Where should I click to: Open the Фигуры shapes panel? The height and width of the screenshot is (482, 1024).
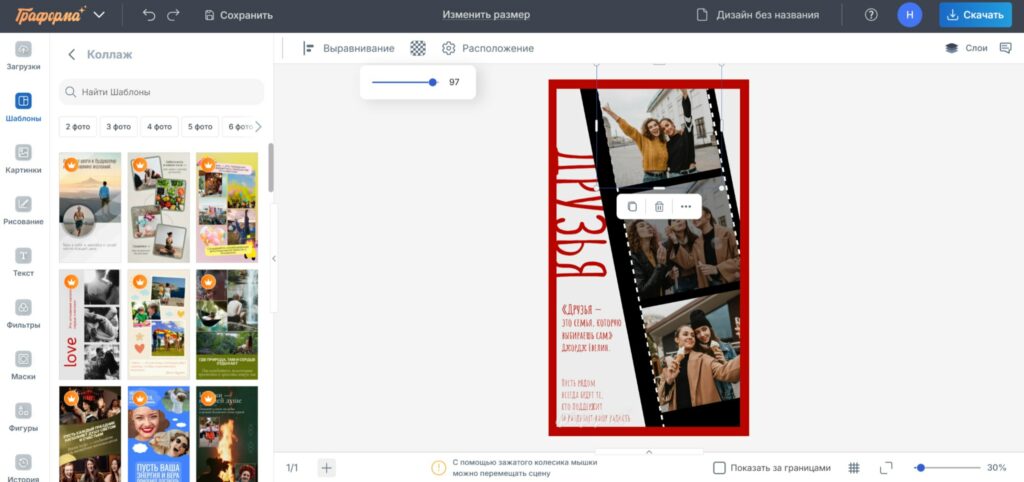(24, 417)
